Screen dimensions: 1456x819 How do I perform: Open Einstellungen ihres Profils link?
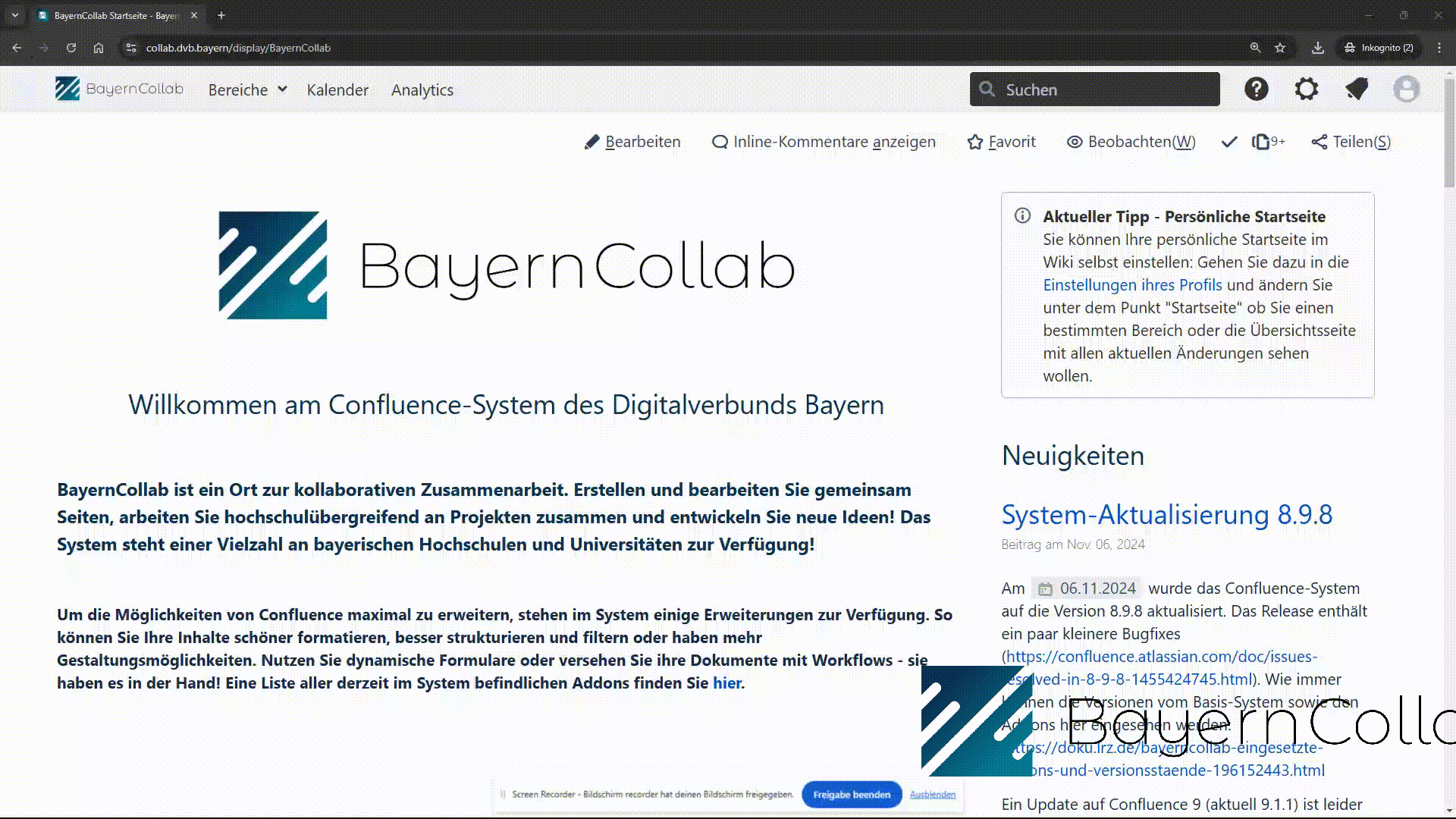[x=1132, y=285]
